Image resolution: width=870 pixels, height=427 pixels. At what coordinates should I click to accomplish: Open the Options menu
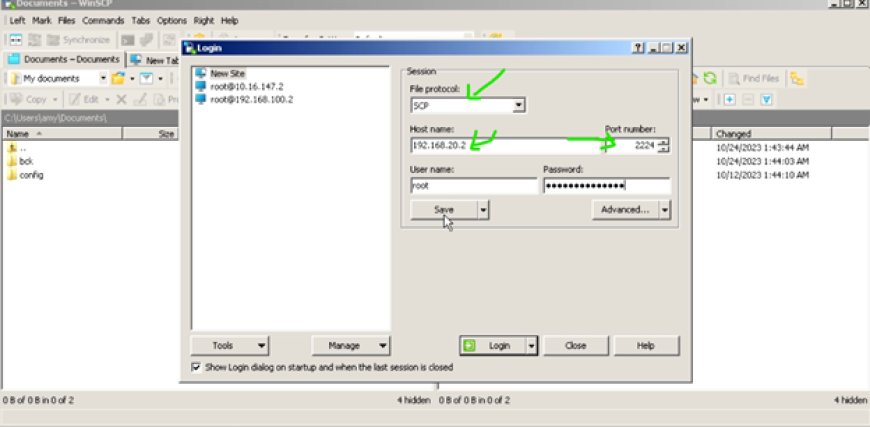[172, 21]
